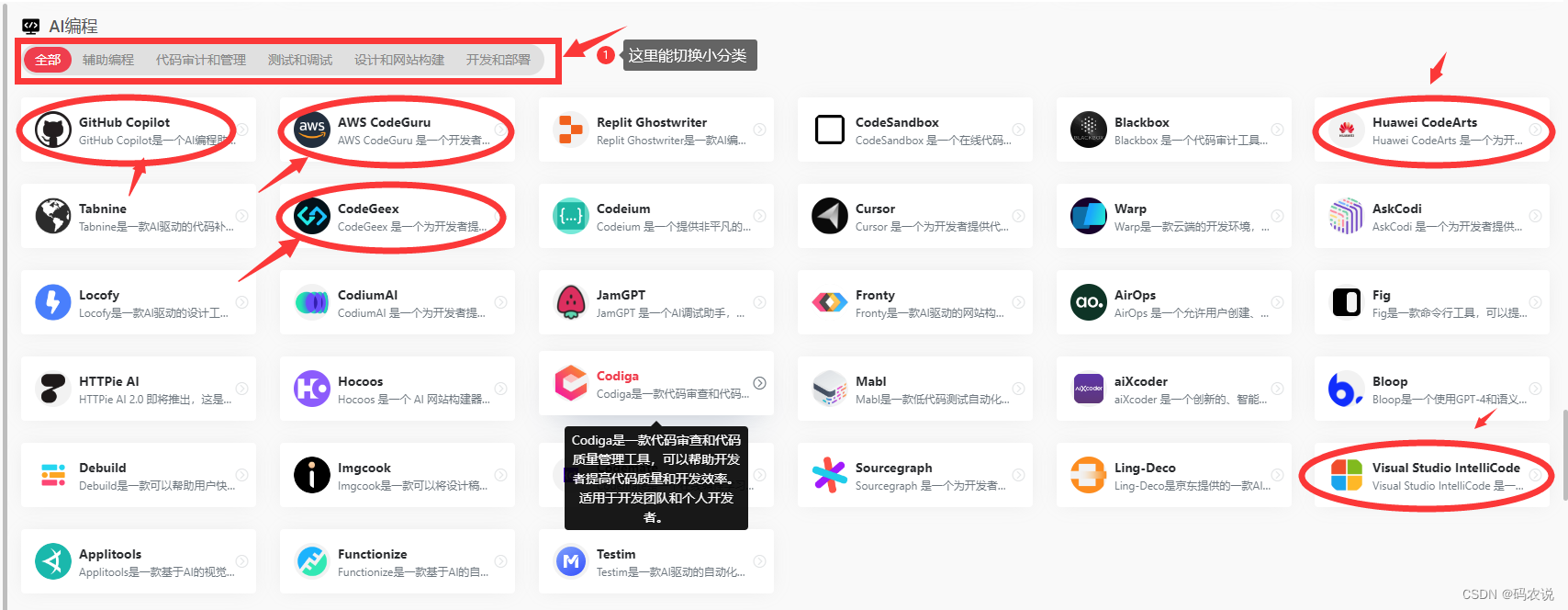Click the aiXcoder purple logo icon

(1089, 390)
